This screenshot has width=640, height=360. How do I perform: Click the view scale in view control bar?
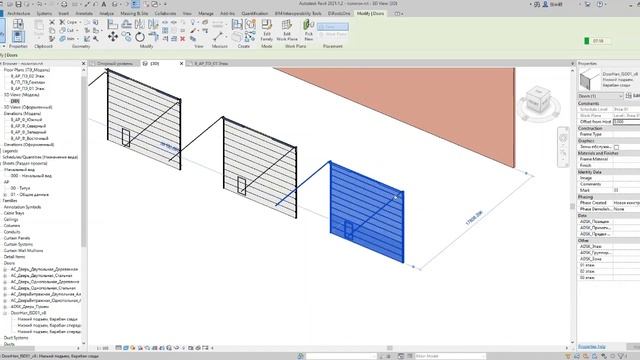tap(102, 348)
